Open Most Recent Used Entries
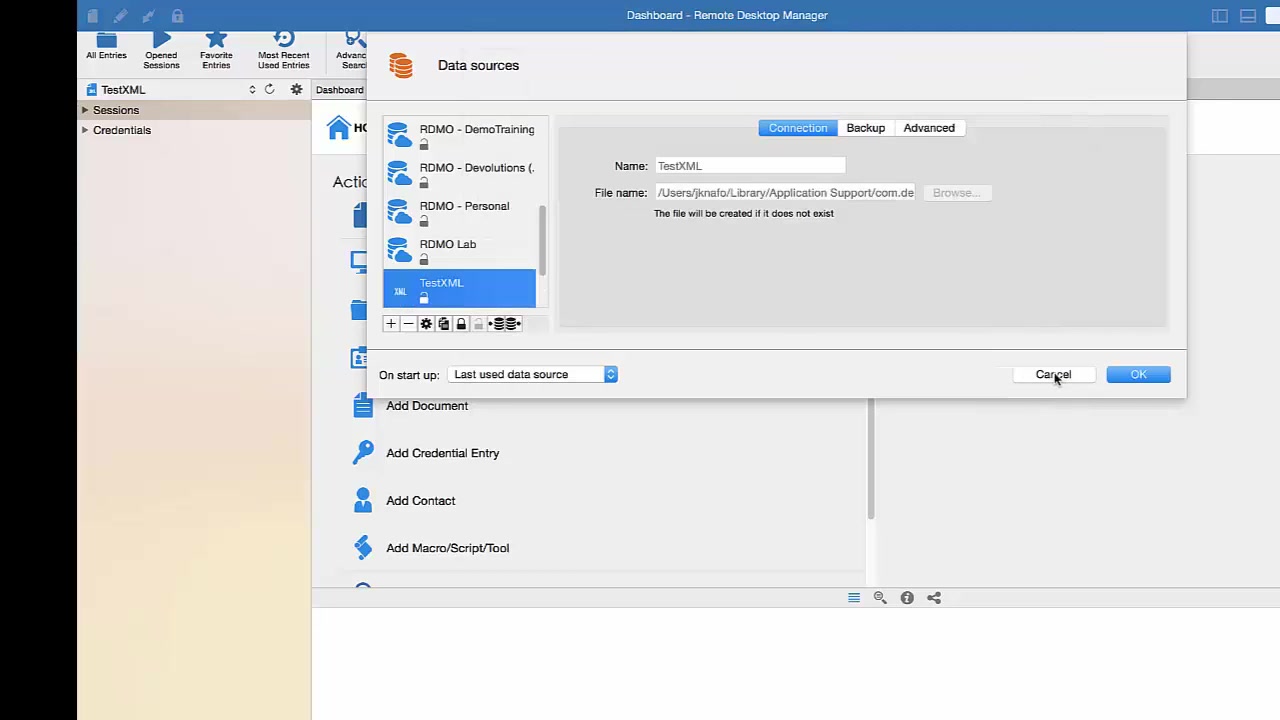Viewport: 1280px width, 720px height. pos(284,51)
